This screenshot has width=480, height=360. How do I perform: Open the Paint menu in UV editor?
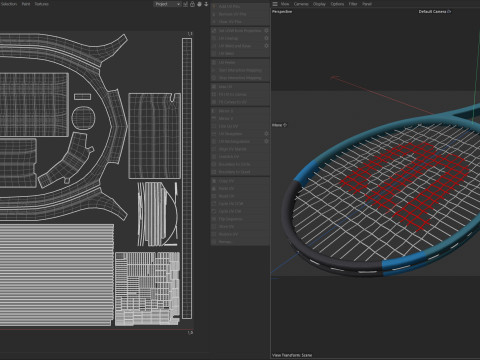pyautogui.click(x=26, y=4)
